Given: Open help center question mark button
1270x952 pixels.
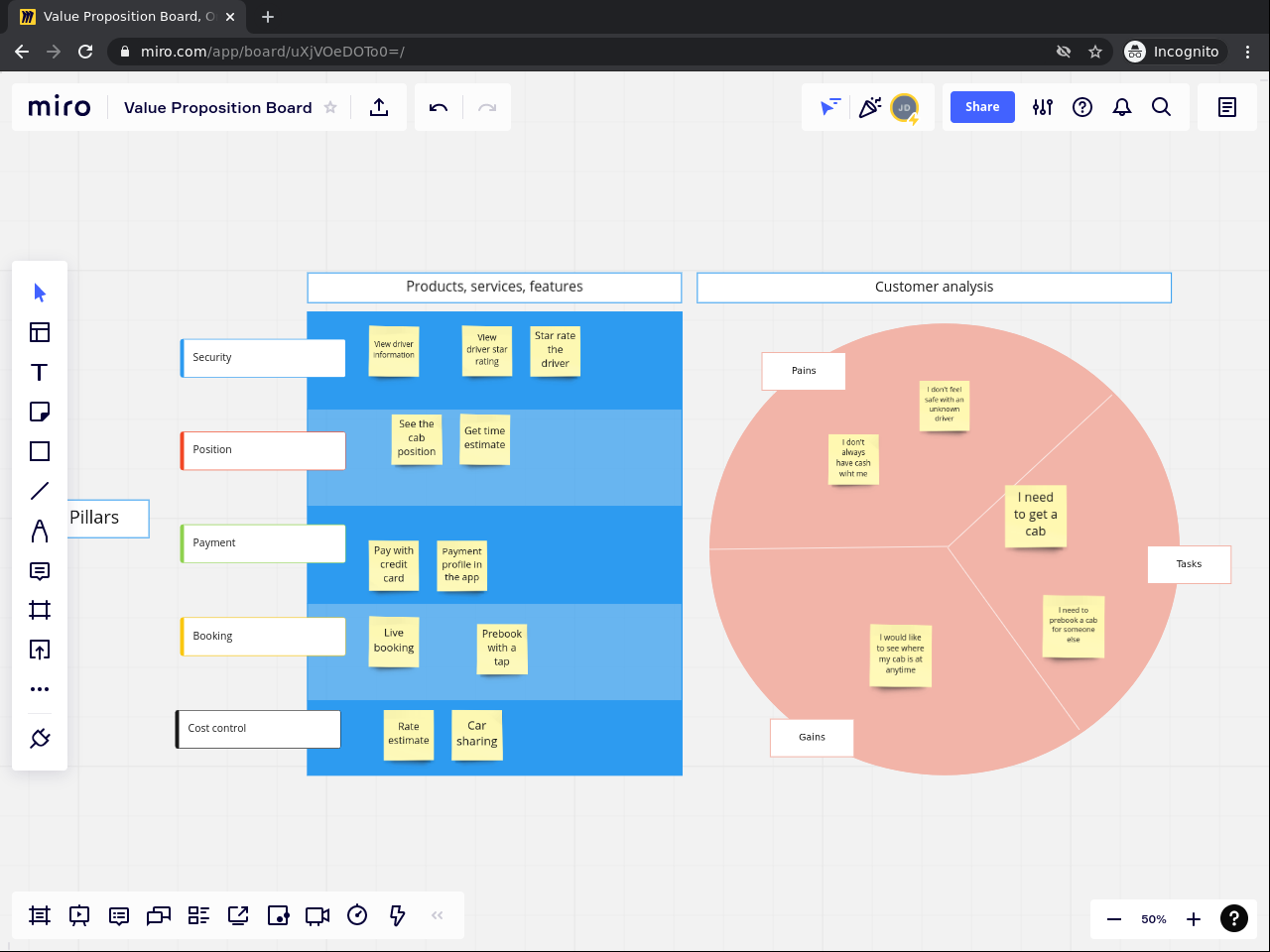Looking at the screenshot, I should click(x=1234, y=919).
